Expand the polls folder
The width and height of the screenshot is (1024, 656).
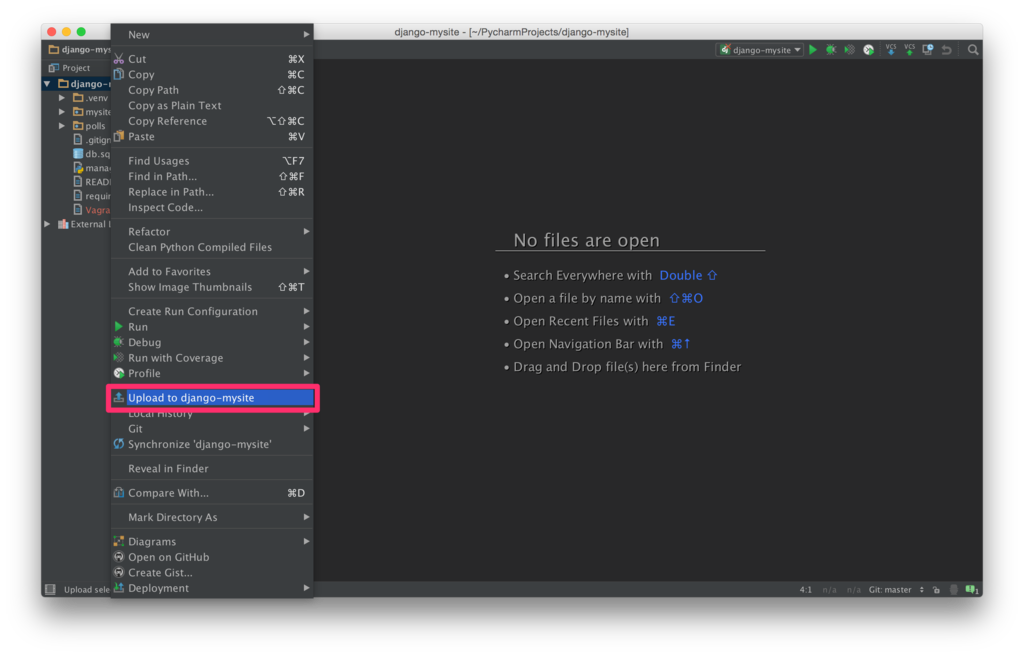(62, 125)
